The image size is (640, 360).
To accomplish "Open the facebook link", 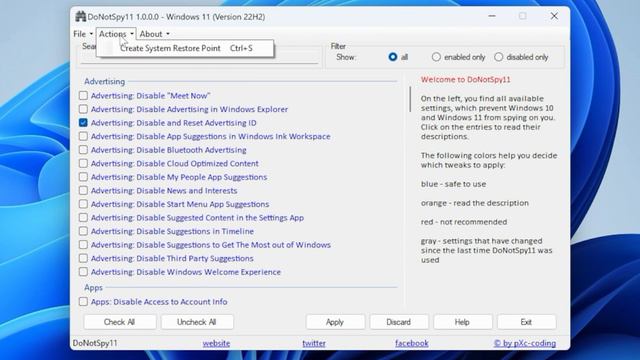I will [412, 343].
